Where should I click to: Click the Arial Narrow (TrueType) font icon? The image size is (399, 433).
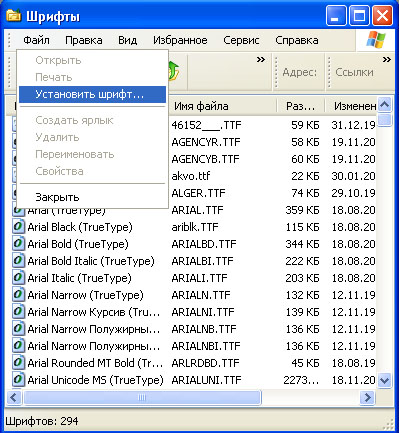(18, 295)
